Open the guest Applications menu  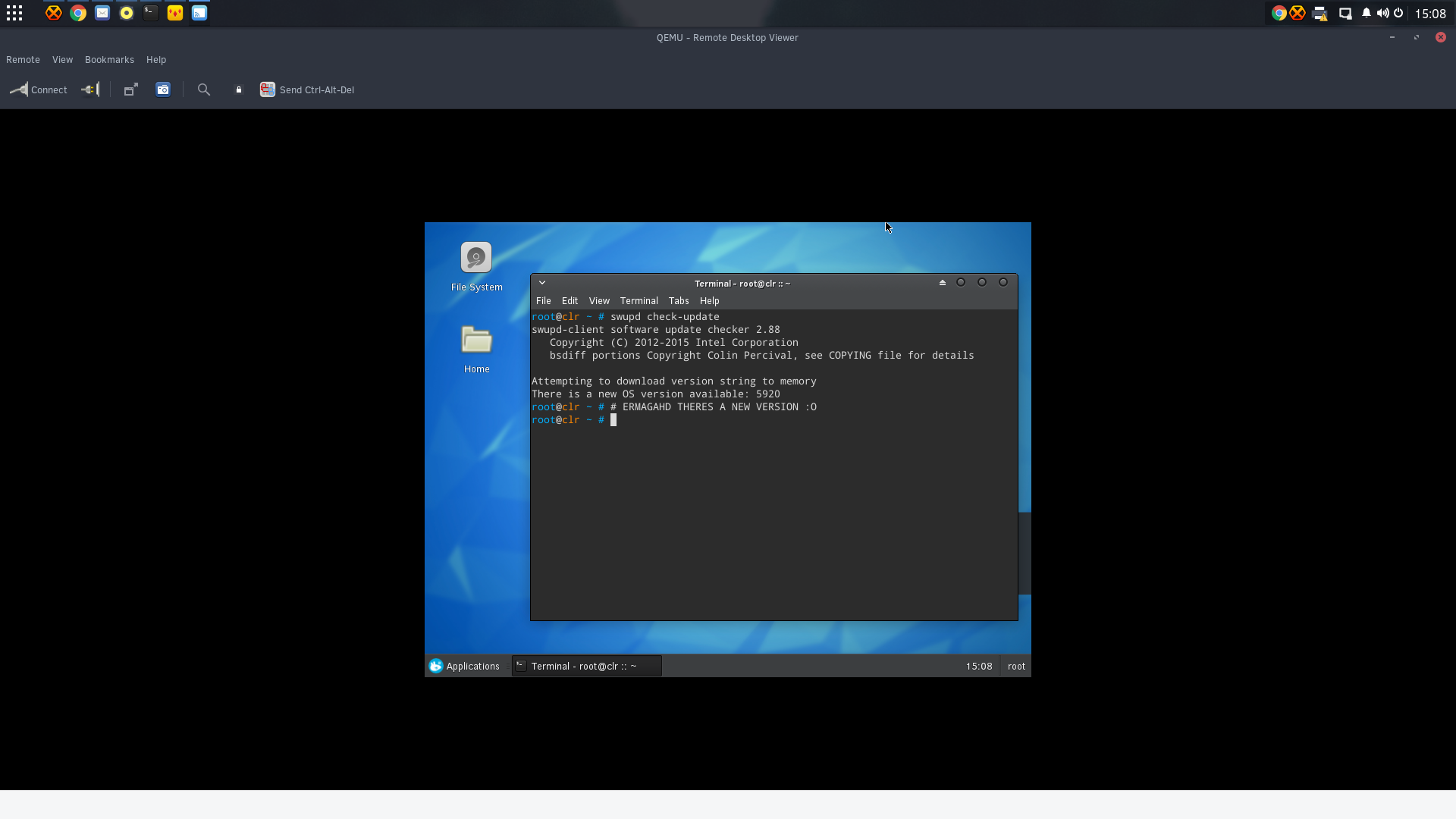[464, 666]
